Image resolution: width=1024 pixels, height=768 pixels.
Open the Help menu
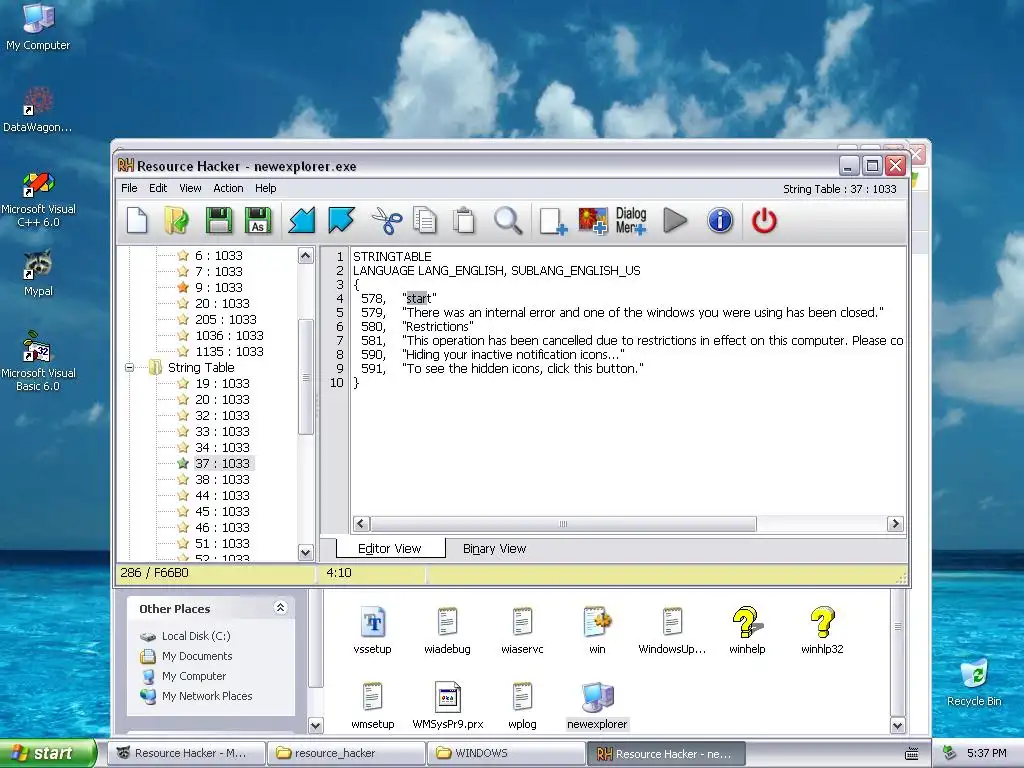[265, 188]
